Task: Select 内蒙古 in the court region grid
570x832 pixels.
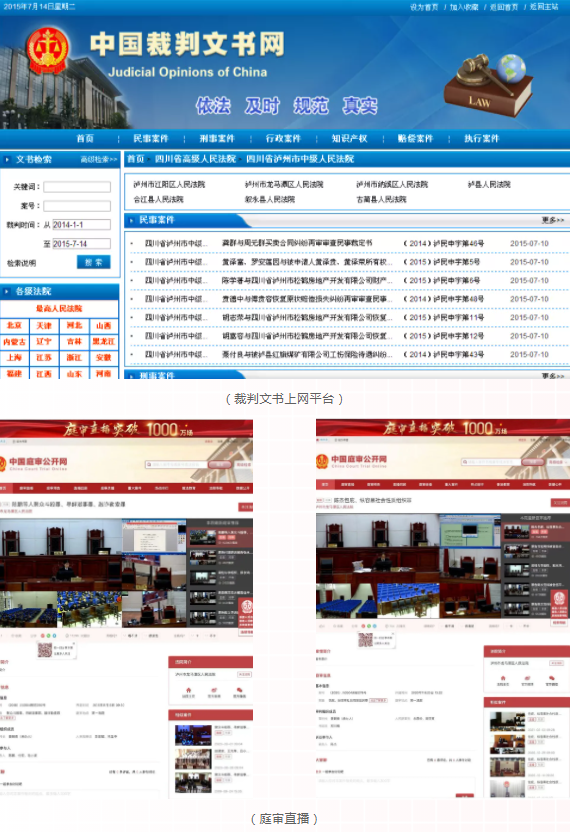Action: [x=14, y=342]
